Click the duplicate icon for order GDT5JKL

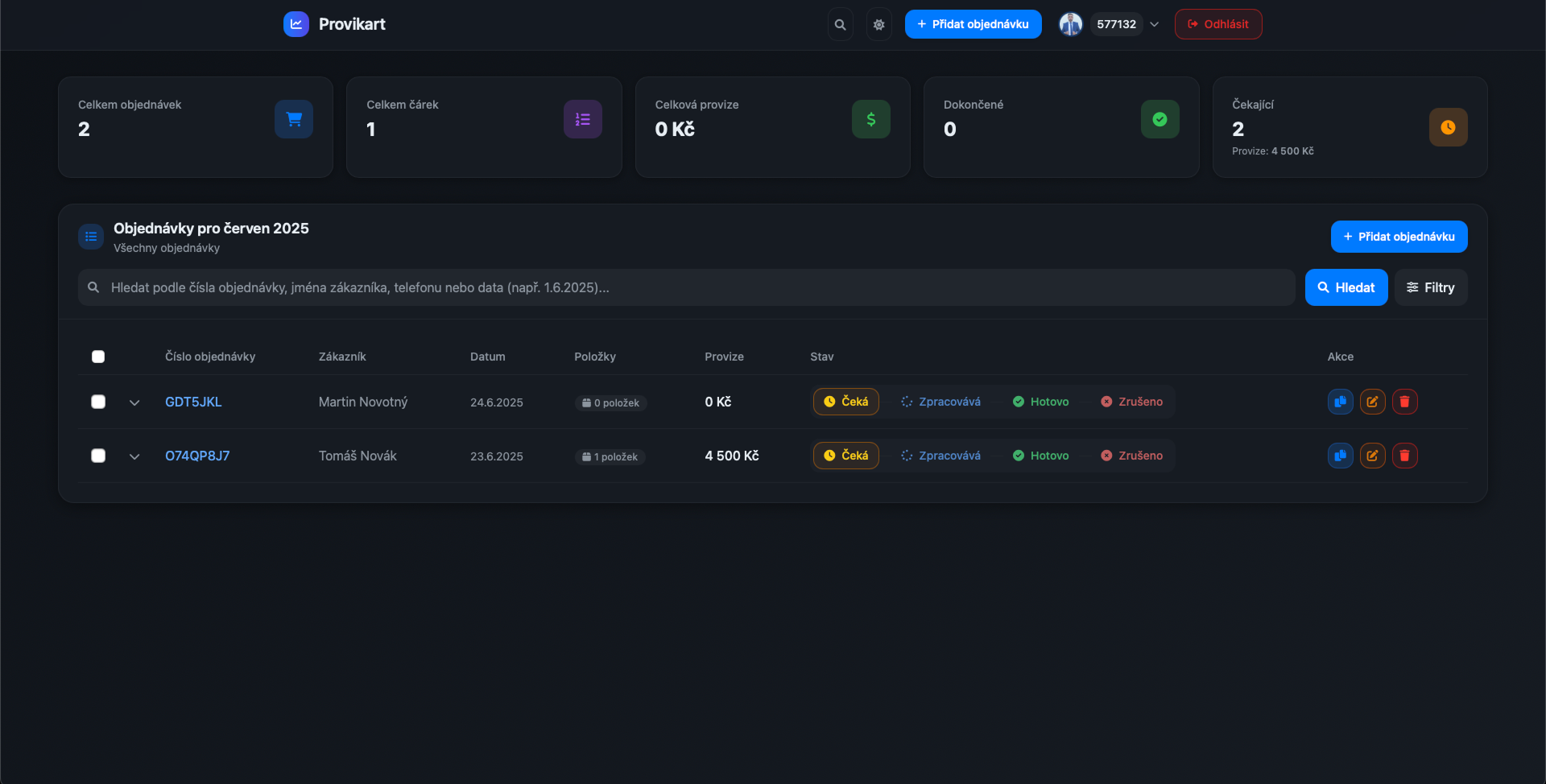(1340, 402)
